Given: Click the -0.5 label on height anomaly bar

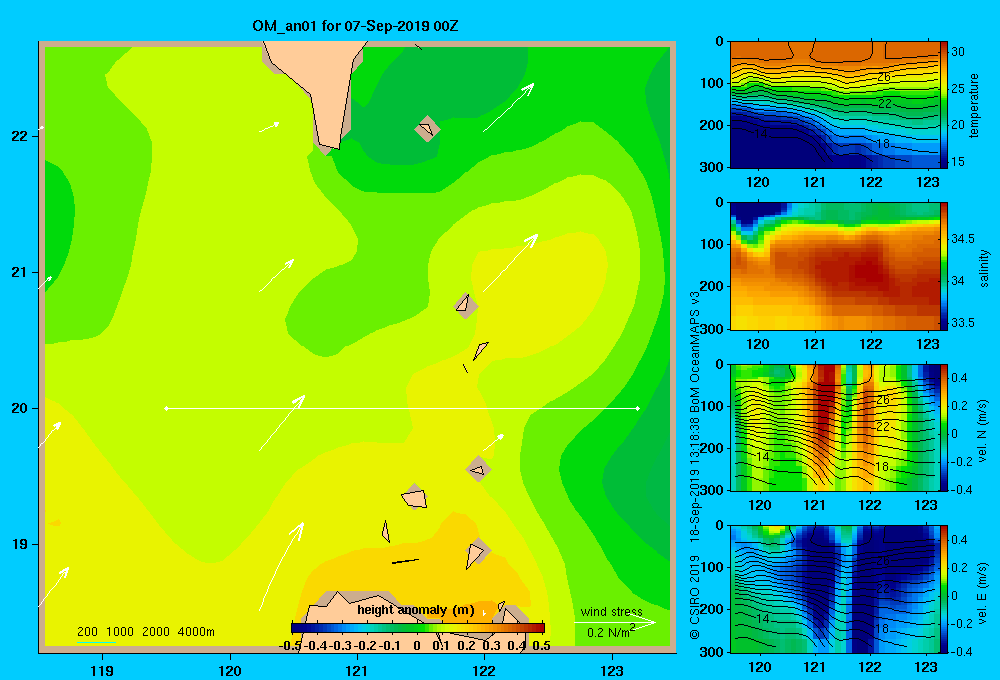Looking at the screenshot, I should (x=291, y=646).
